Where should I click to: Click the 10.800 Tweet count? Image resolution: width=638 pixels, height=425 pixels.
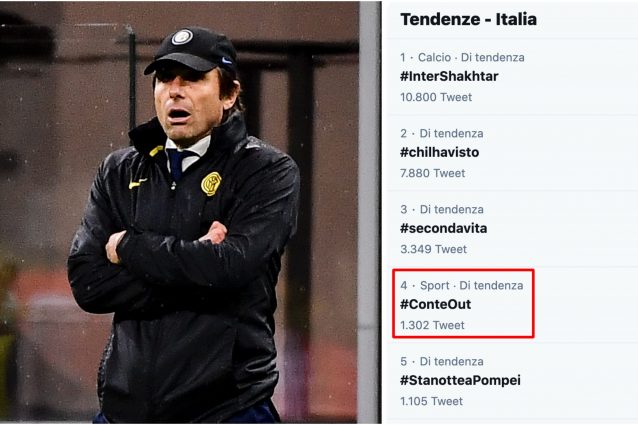[436, 97]
